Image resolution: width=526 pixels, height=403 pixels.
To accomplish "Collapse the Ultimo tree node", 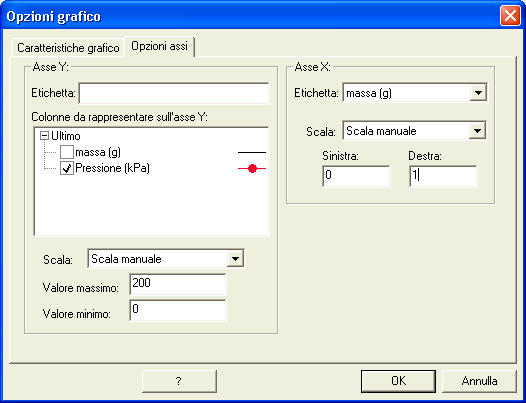I will (44, 136).
